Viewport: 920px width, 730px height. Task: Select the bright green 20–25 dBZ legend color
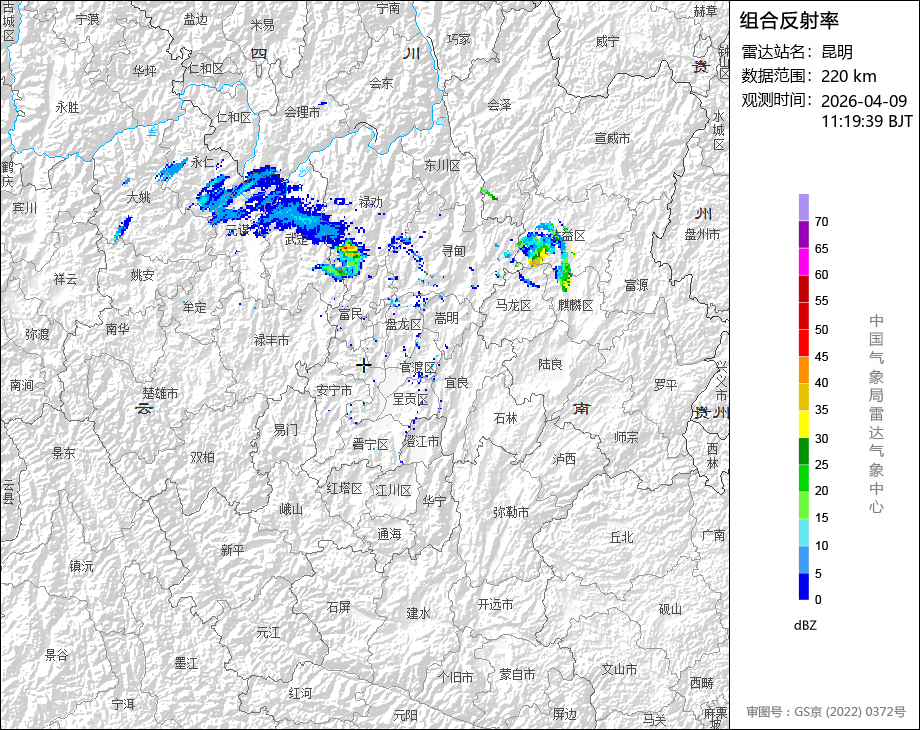click(804, 478)
